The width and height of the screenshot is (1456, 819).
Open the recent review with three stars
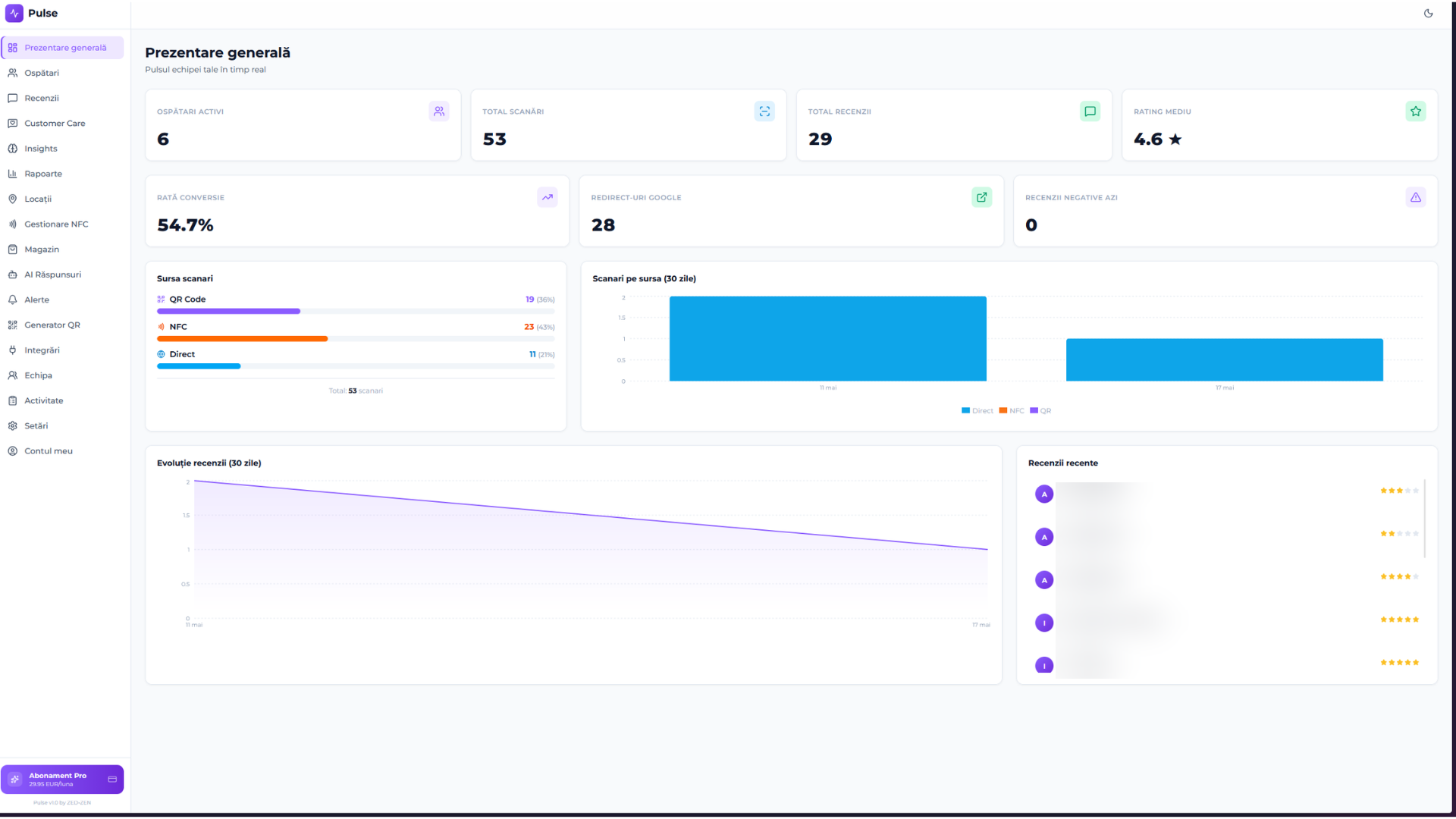tap(1226, 494)
